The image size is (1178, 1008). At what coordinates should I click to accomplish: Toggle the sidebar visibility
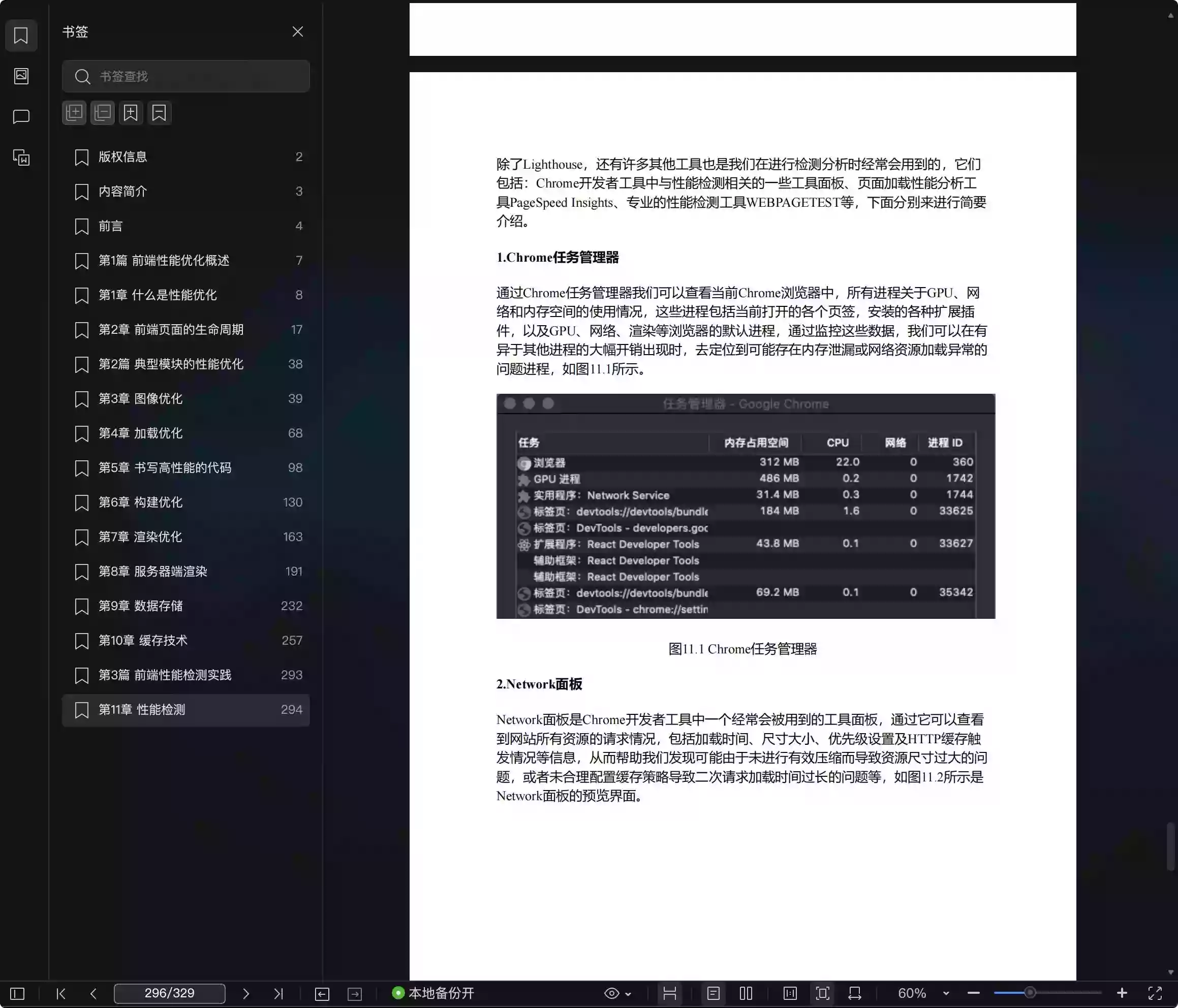[16, 993]
